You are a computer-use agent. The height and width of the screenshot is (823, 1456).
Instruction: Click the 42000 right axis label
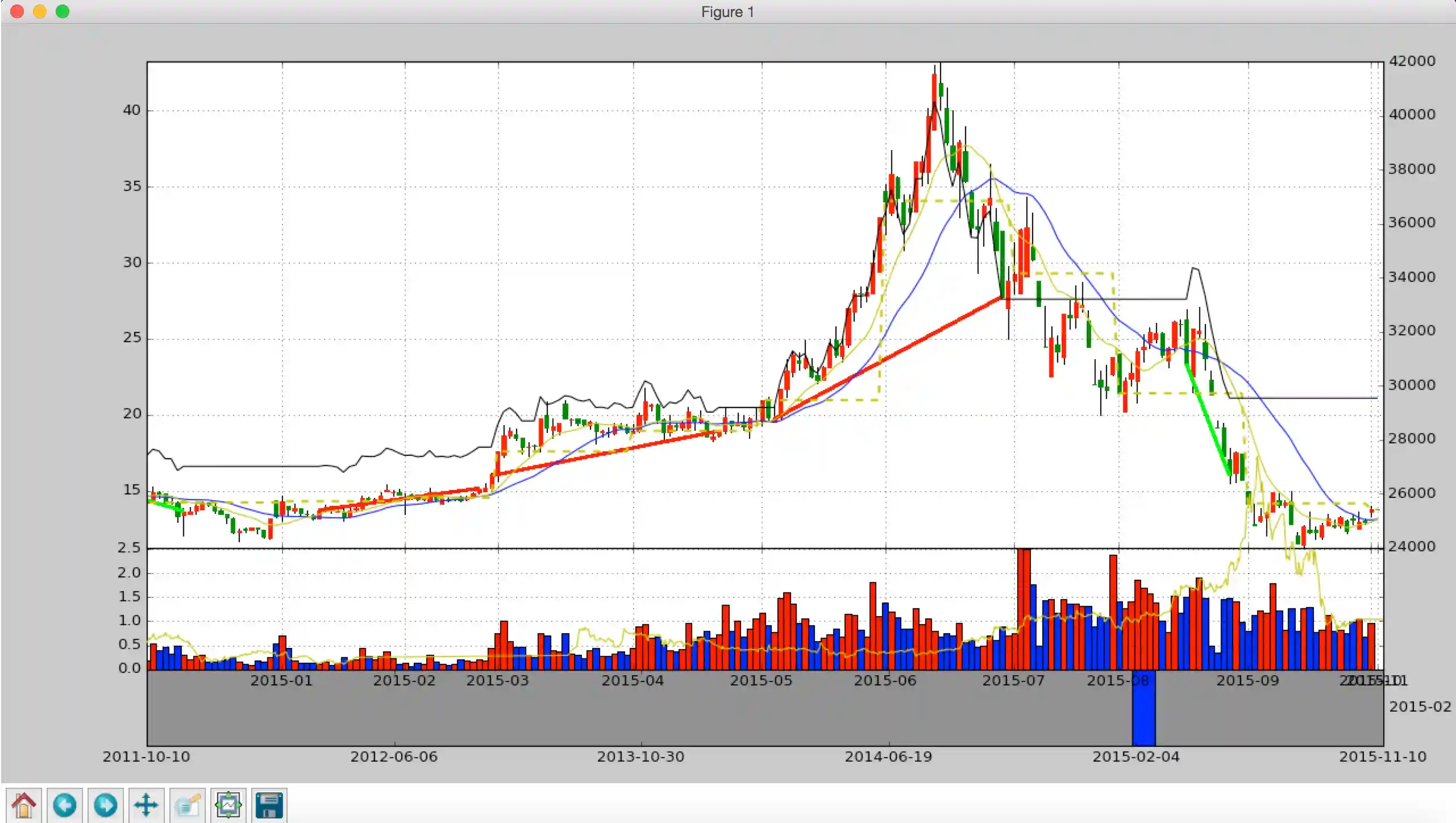pyautogui.click(x=1412, y=61)
